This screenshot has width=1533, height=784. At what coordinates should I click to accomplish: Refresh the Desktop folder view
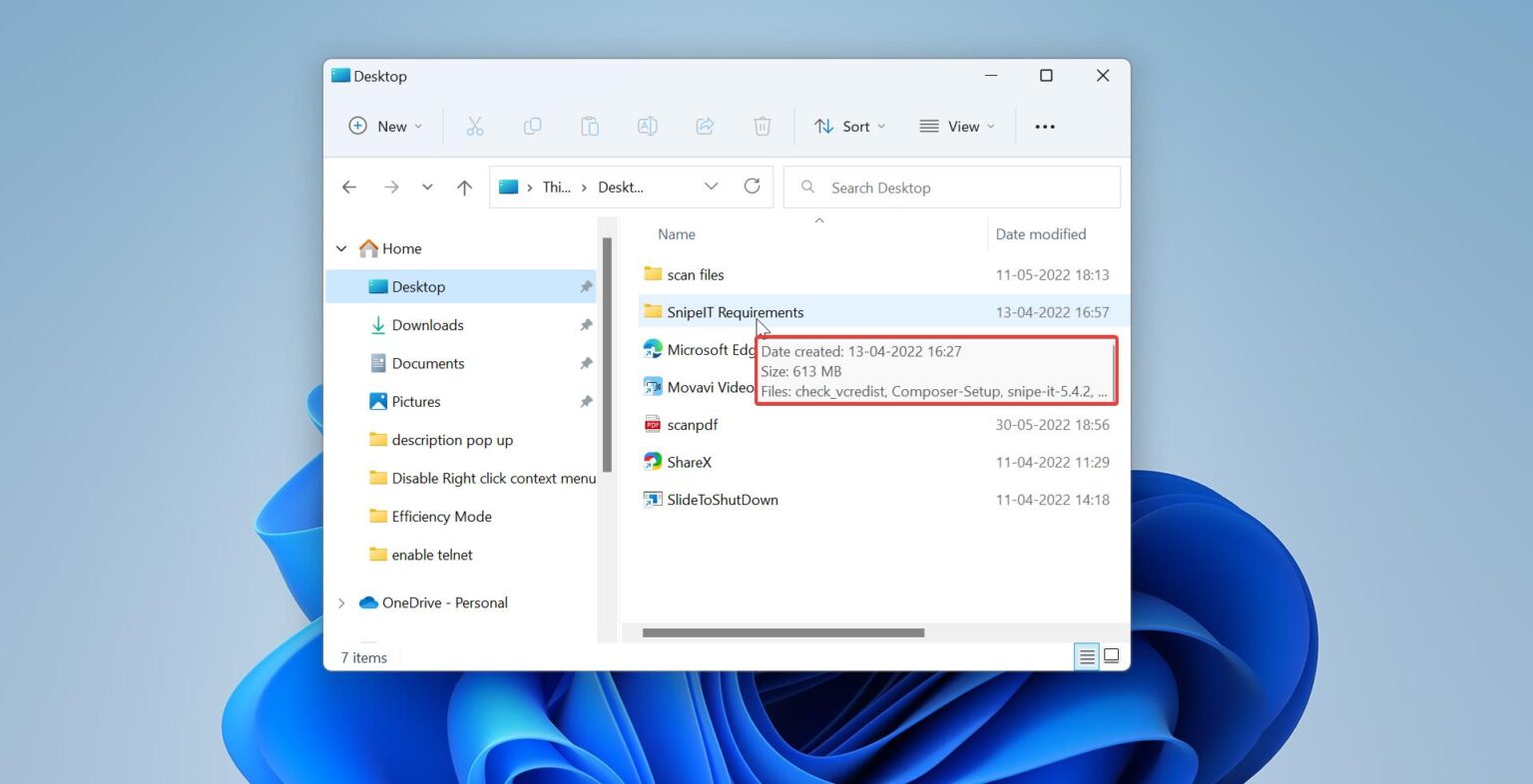coord(752,187)
